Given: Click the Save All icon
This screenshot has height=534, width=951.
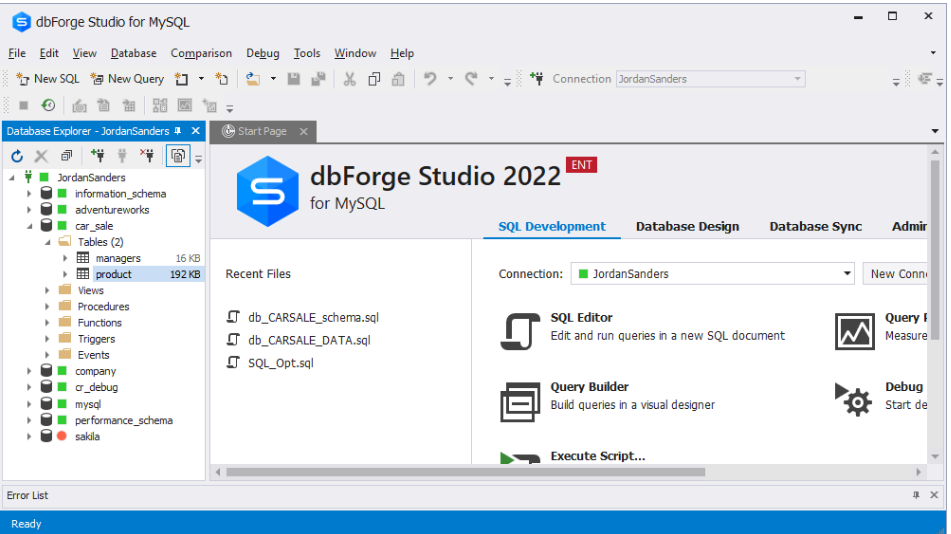Looking at the screenshot, I should coord(318,79).
